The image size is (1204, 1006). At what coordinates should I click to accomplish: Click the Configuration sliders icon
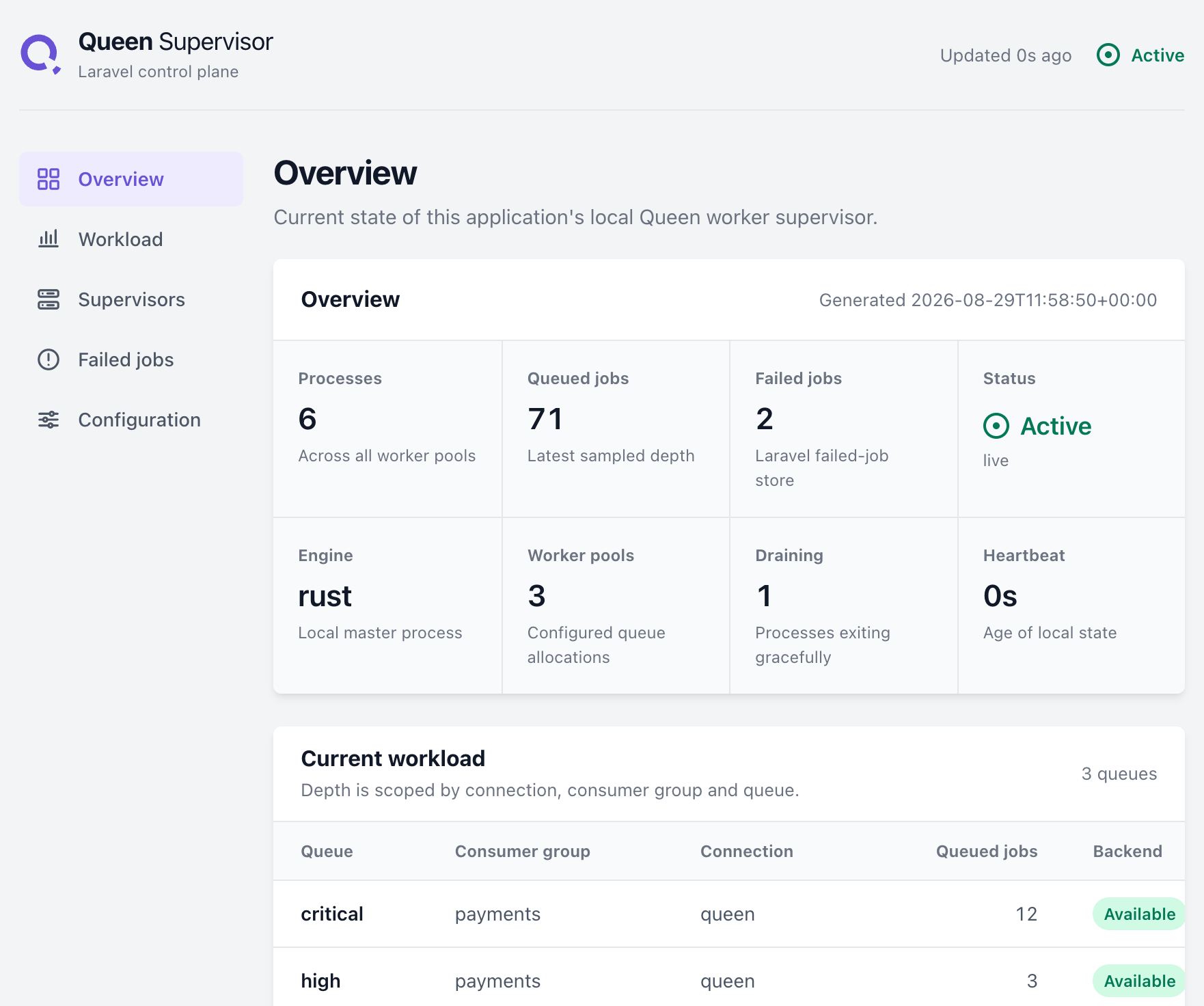(49, 420)
